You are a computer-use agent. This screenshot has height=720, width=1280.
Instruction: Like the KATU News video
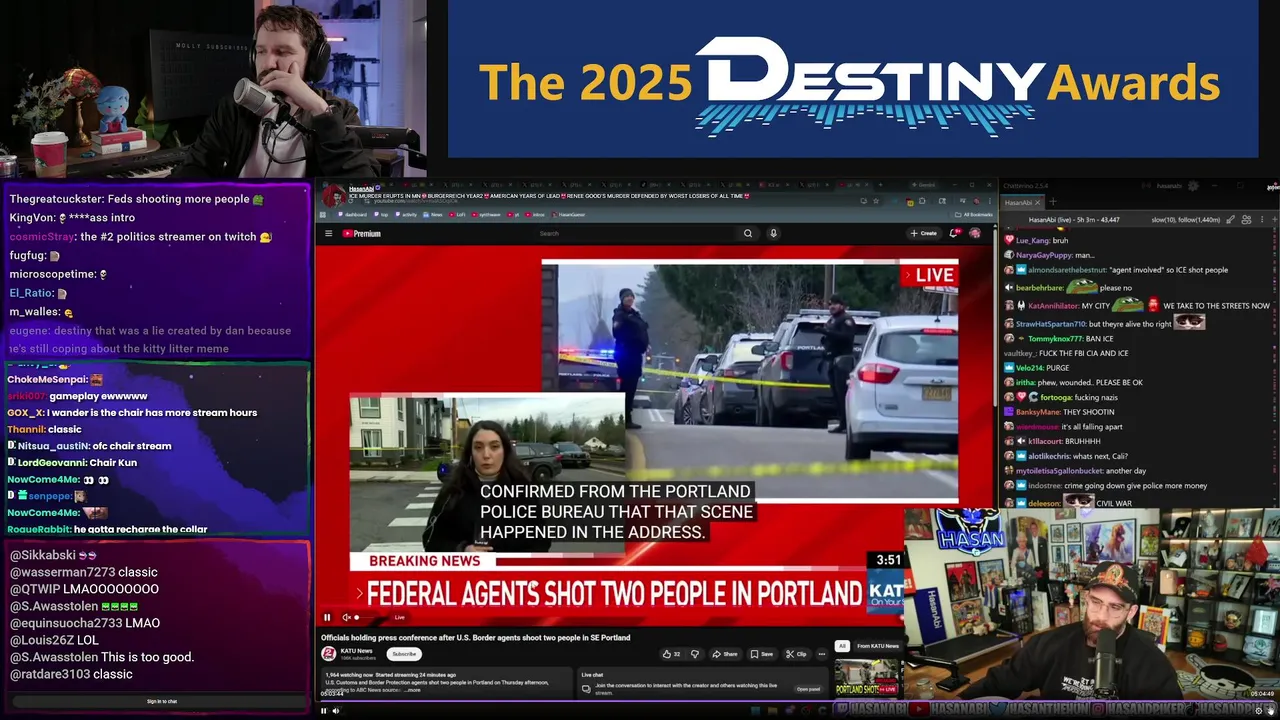point(671,654)
